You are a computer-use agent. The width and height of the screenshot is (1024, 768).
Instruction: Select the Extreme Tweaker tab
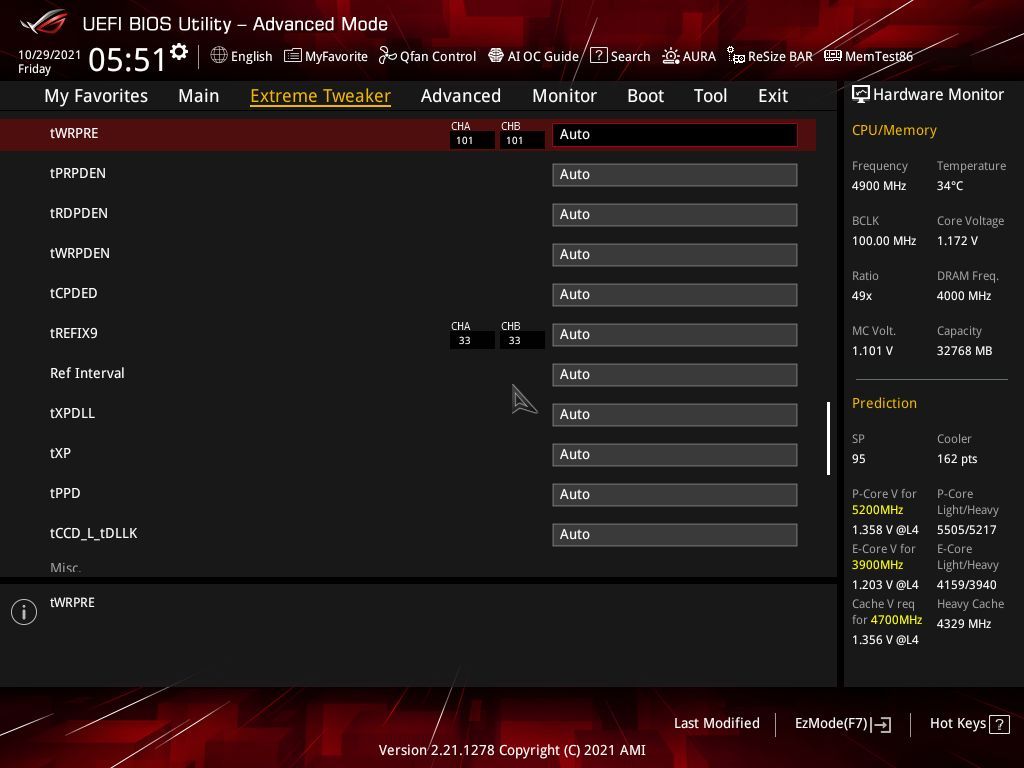pyautogui.click(x=321, y=96)
